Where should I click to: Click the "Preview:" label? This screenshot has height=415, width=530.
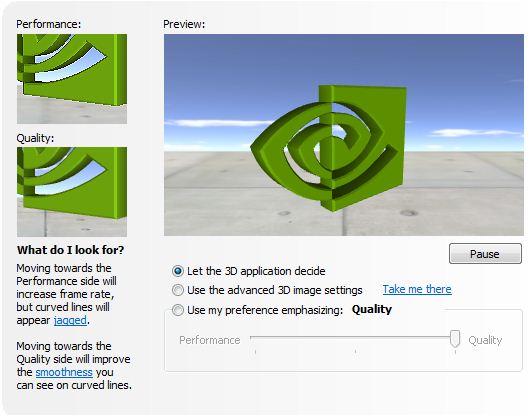[184, 24]
